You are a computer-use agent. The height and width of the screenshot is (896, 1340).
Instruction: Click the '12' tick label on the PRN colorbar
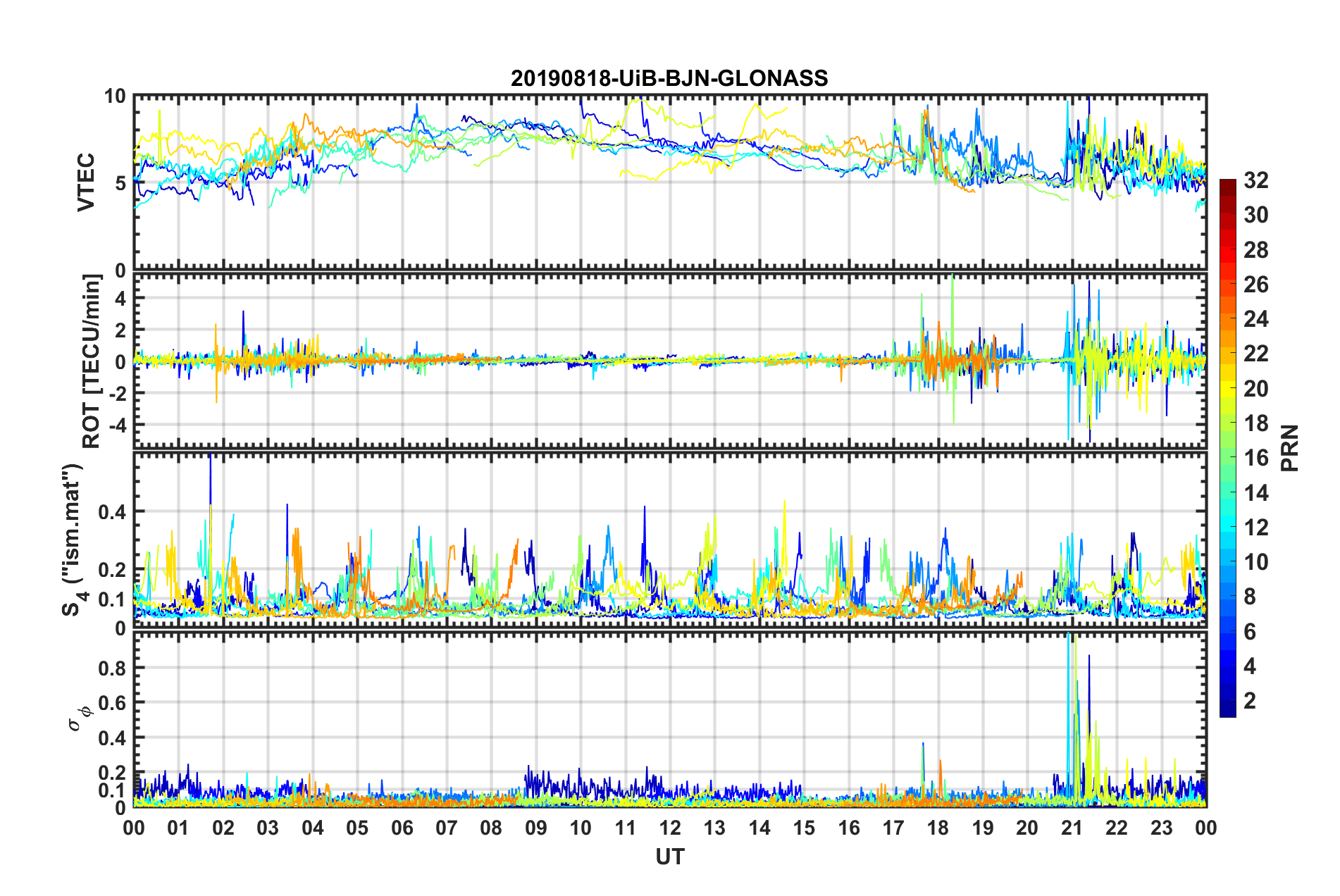tap(1256, 528)
